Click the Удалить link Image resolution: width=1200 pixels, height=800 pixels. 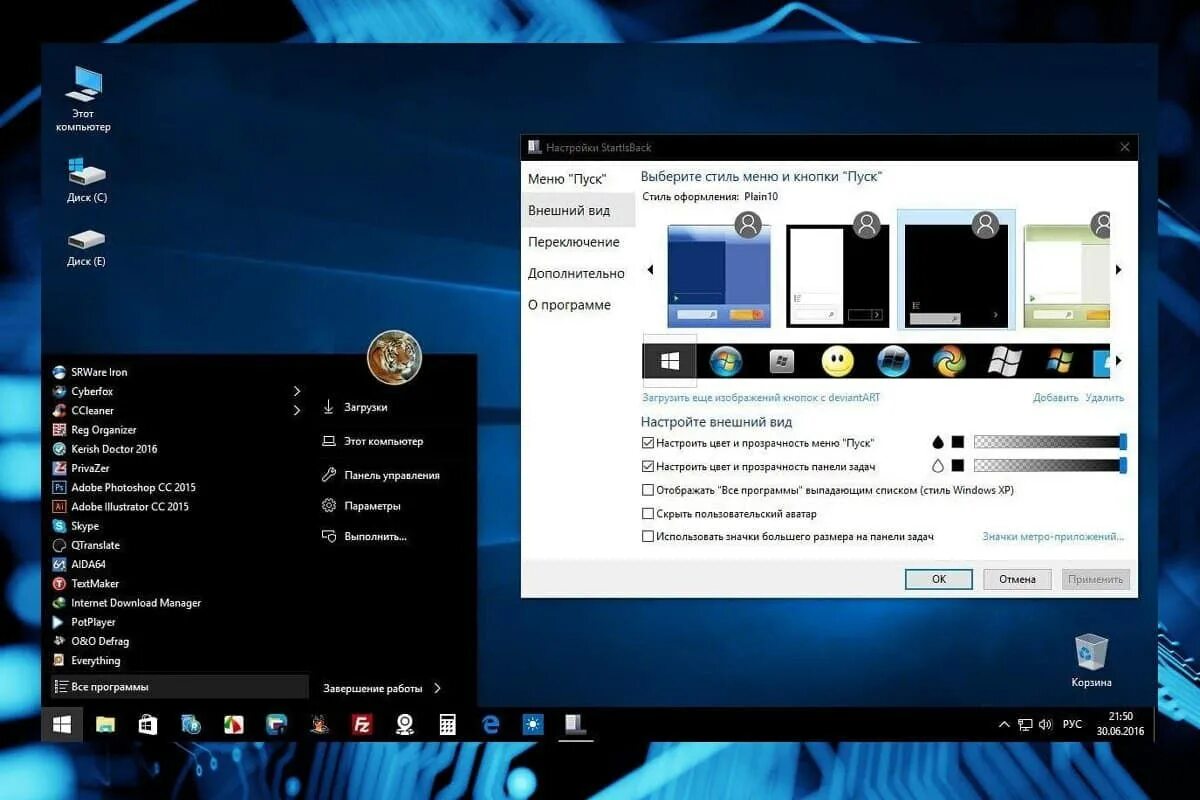tap(1104, 398)
